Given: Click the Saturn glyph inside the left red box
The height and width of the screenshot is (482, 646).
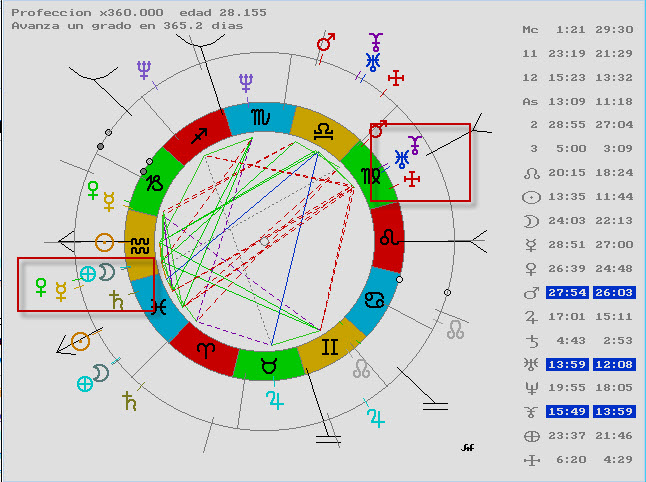Looking at the screenshot, I should pyautogui.click(x=117, y=298).
